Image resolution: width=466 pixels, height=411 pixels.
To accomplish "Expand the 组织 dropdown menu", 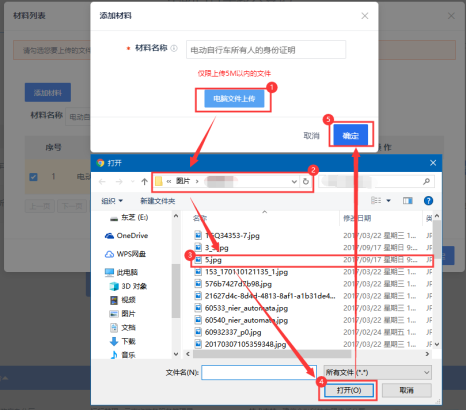I will tap(112, 201).
